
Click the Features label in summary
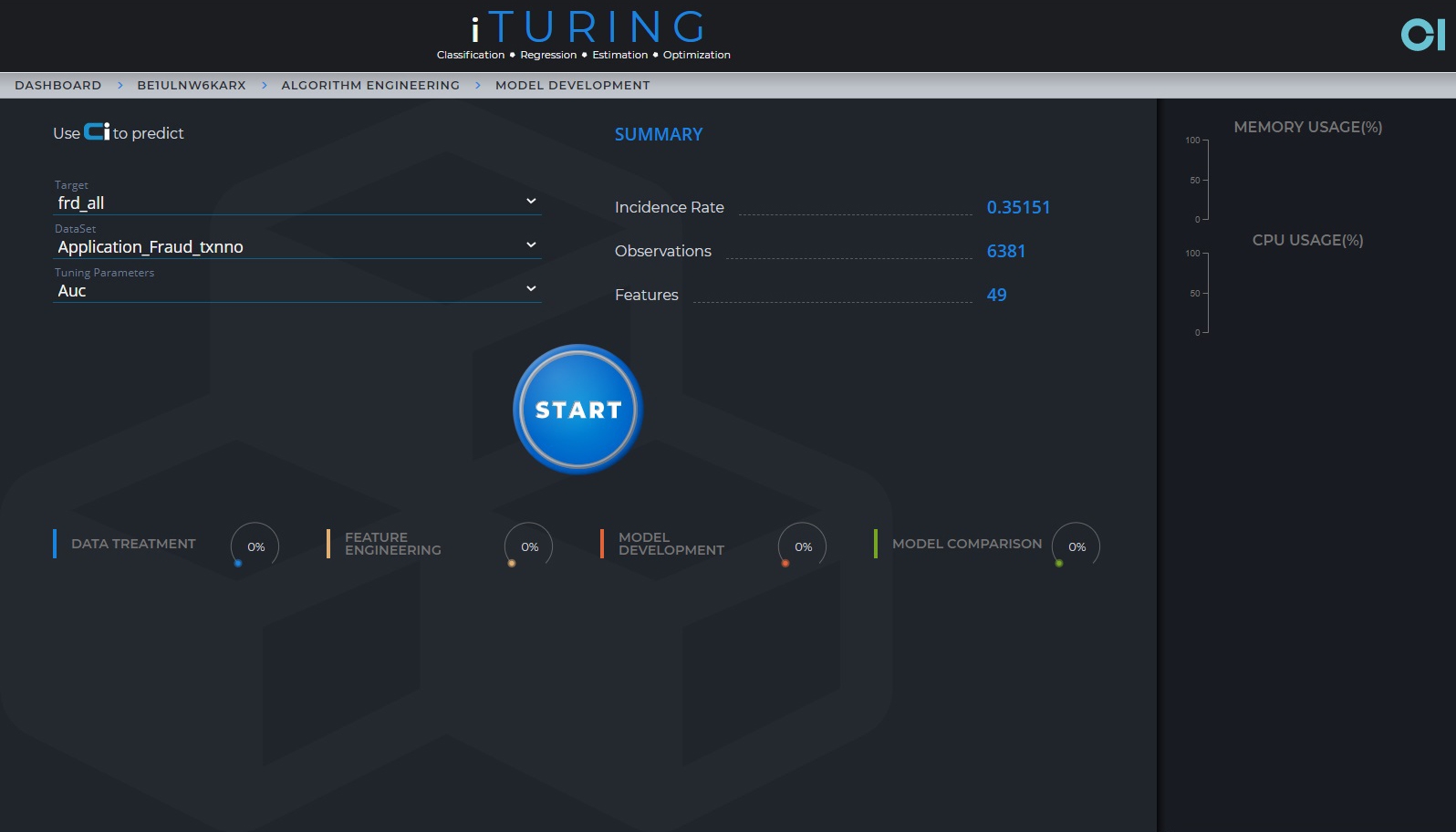[647, 295]
